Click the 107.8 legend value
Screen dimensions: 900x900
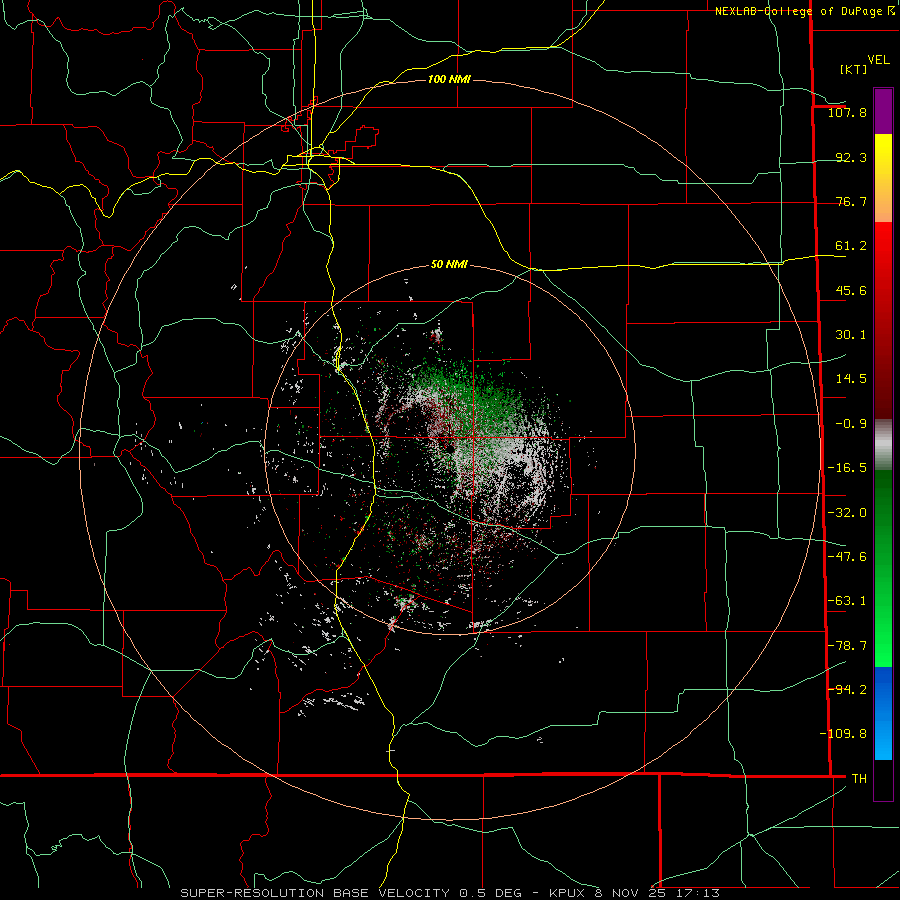point(847,112)
